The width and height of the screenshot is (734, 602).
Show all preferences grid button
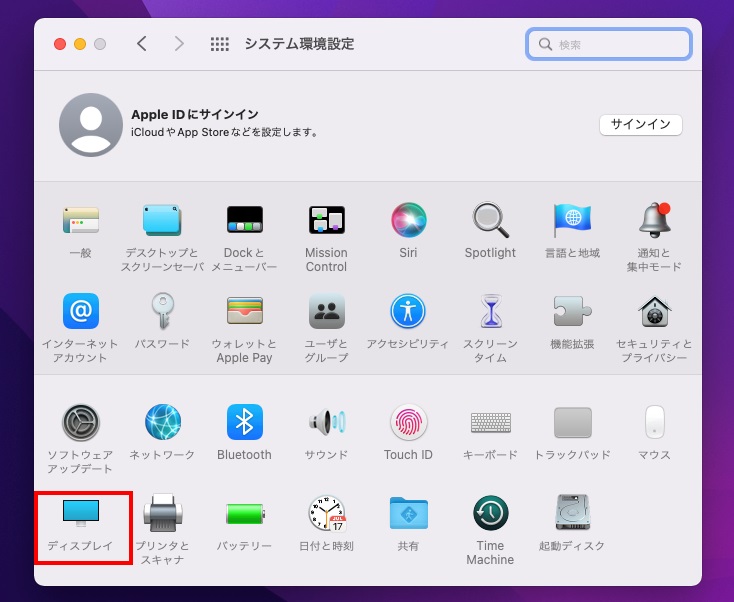(x=220, y=44)
